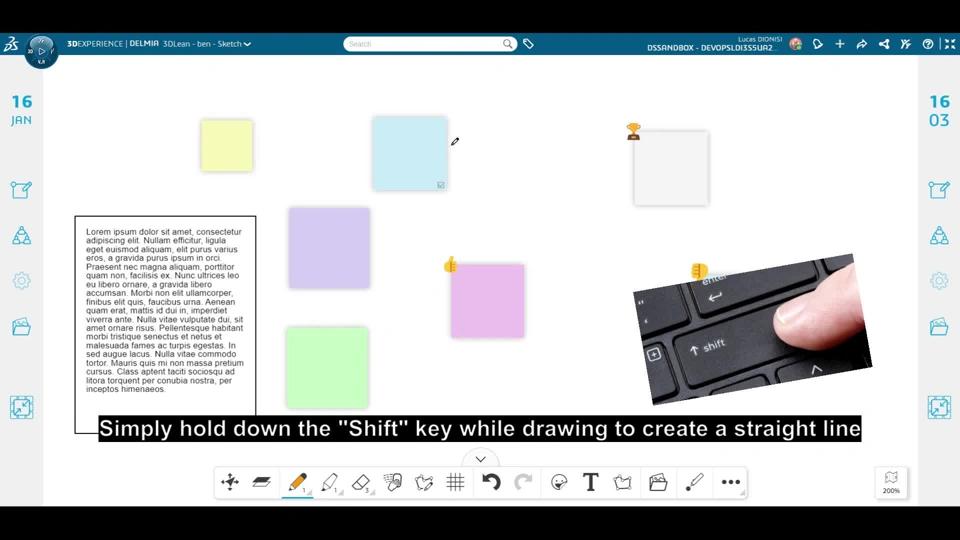Viewport: 960px width, 540px height.
Task: Open the image folder tool
Action: pyautogui.click(x=658, y=482)
